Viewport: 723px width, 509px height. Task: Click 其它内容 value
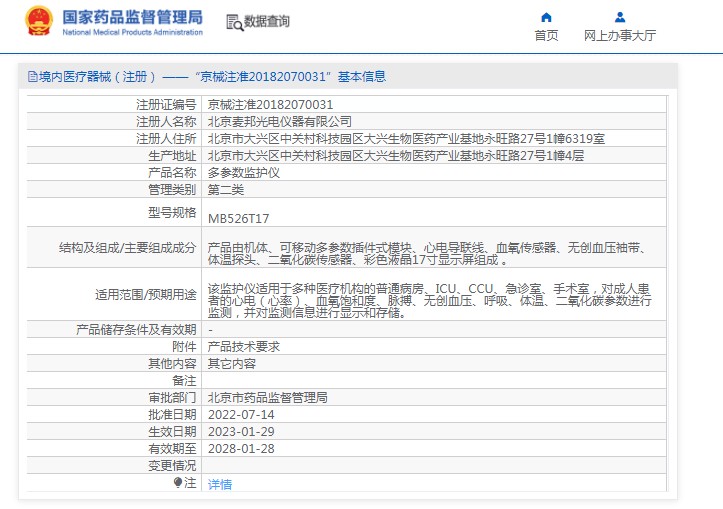point(231,364)
